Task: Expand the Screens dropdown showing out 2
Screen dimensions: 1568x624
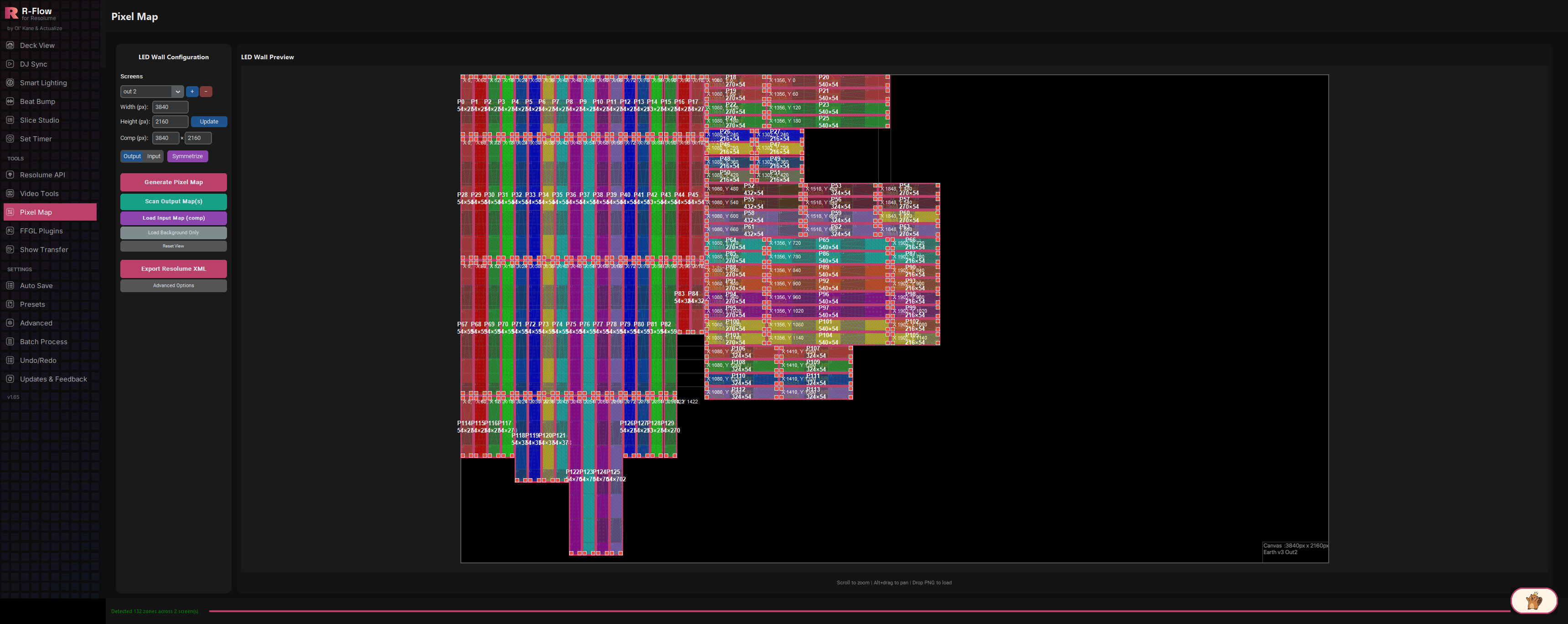Action: pos(152,91)
